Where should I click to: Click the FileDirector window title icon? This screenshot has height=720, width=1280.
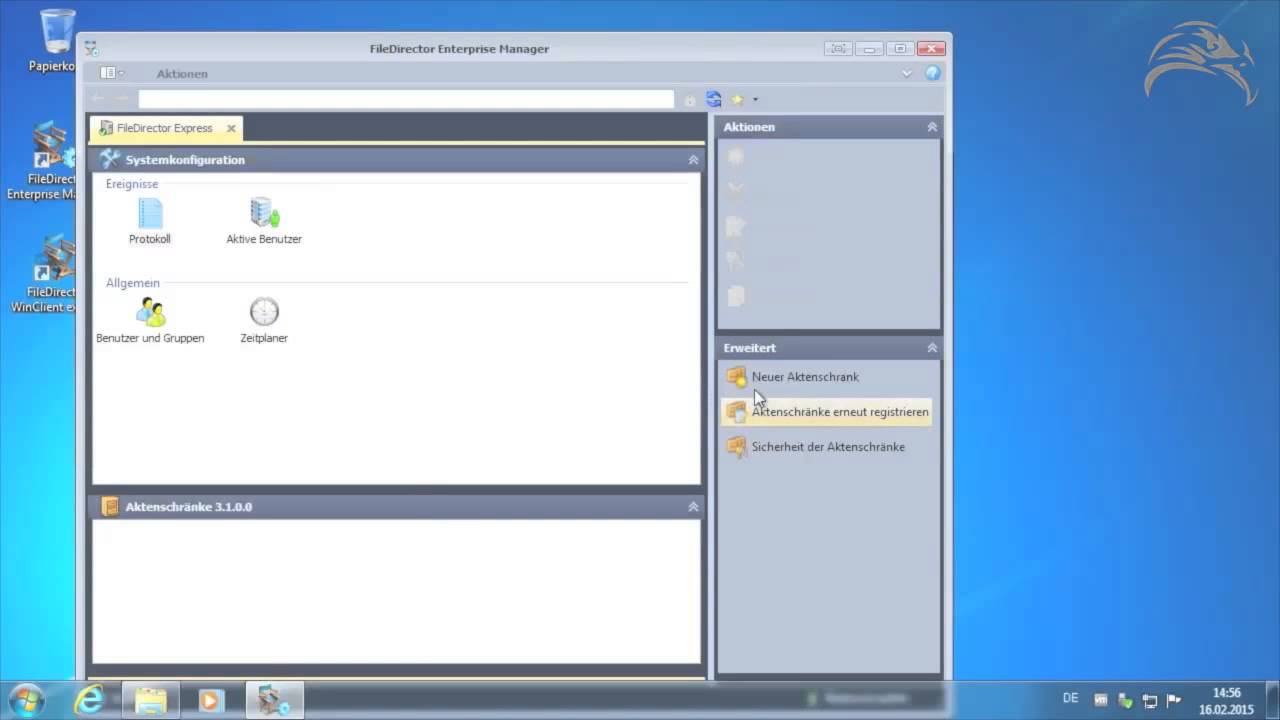91,48
